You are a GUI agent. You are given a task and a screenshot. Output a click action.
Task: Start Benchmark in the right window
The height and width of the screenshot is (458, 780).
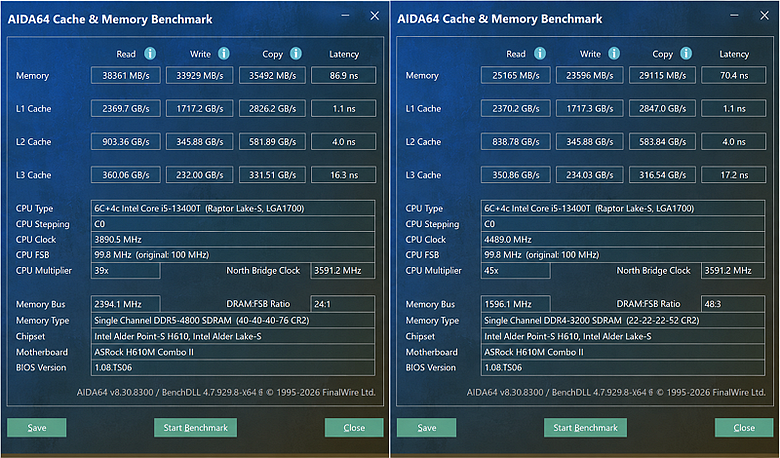point(585,428)
